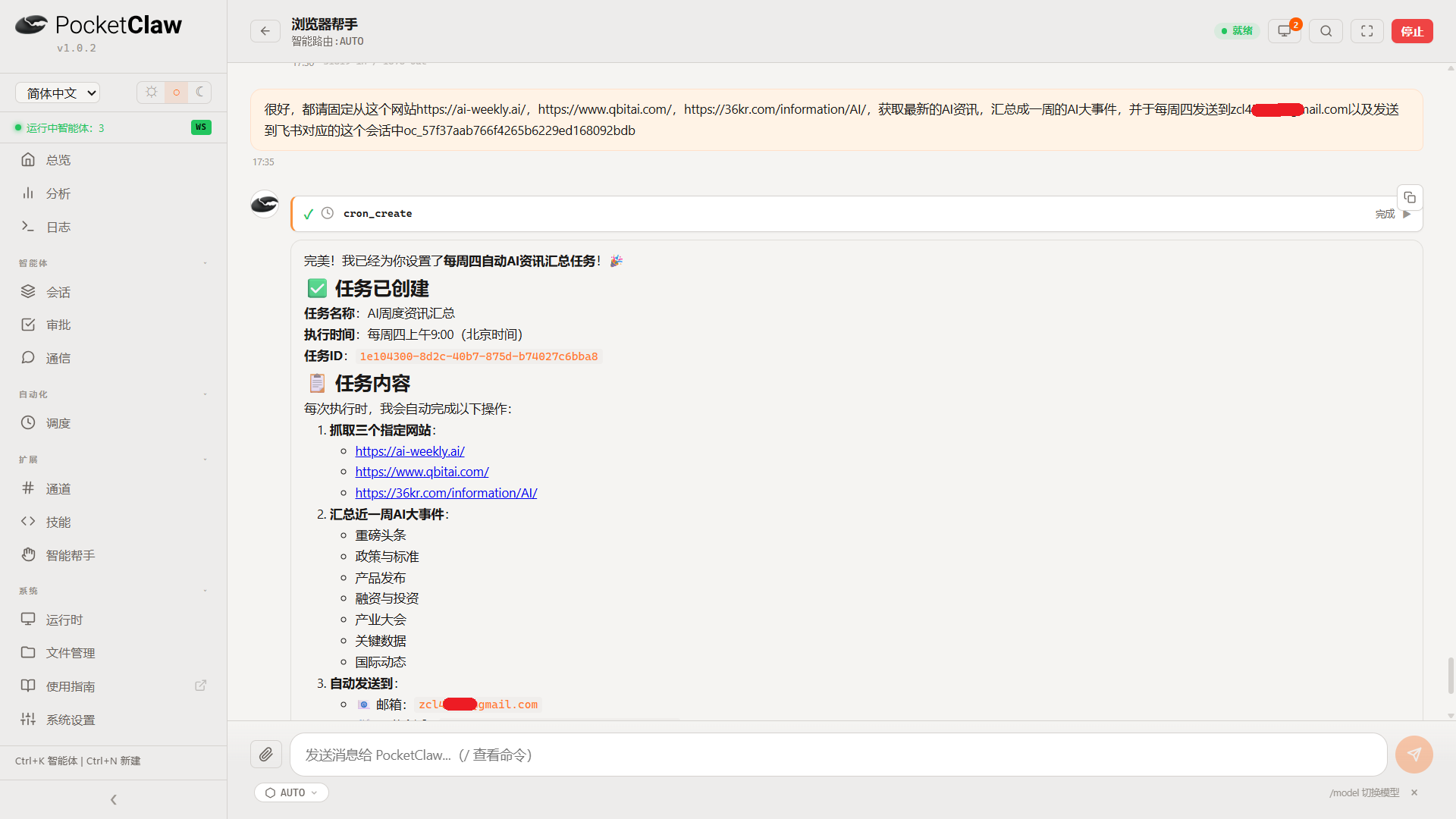This screenshot has width=1456, height=819.
Task: Open the AUTO model routing dropdown
Action: pyautogui.click(x=292, y=792)
